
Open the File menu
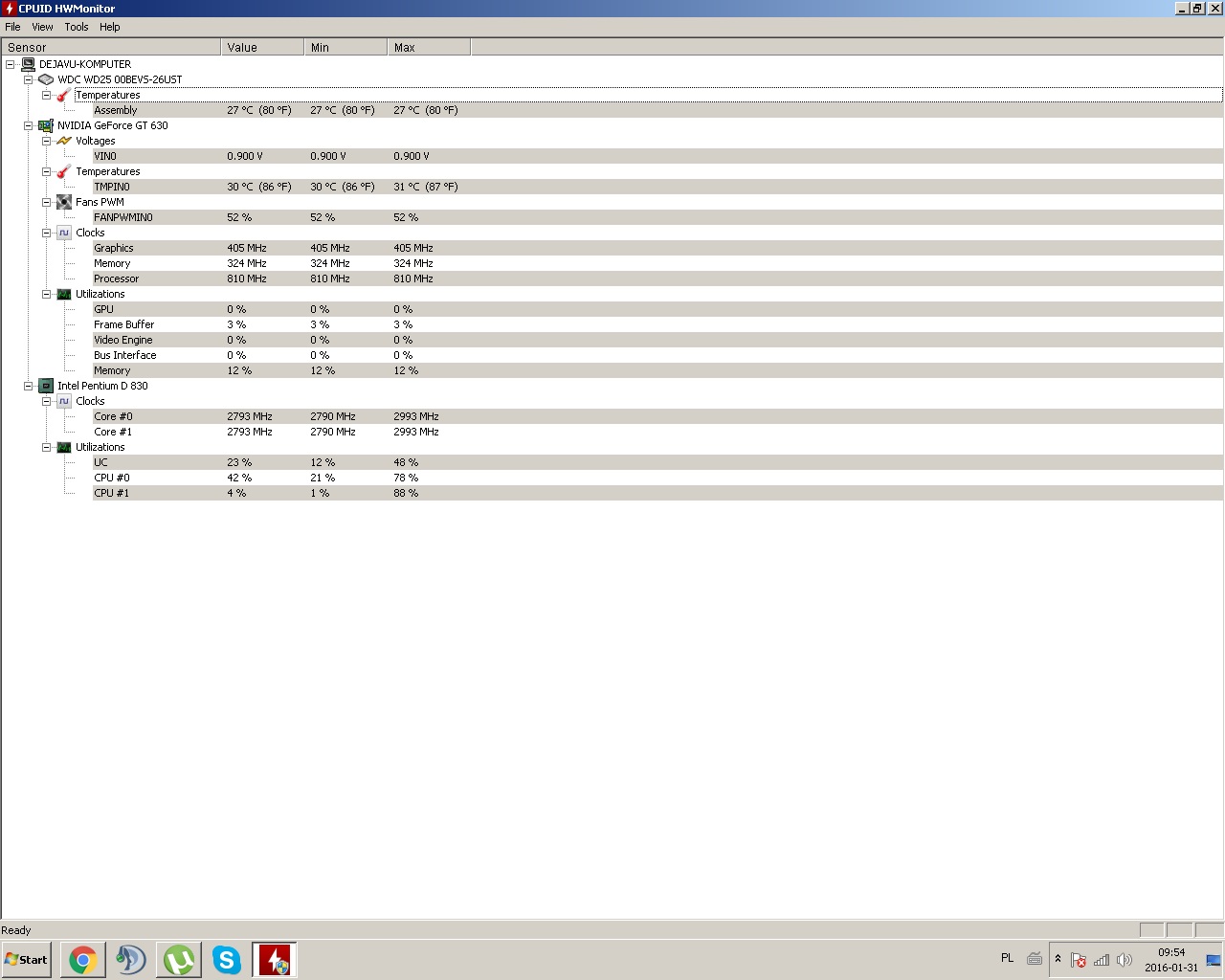point(12,27)
